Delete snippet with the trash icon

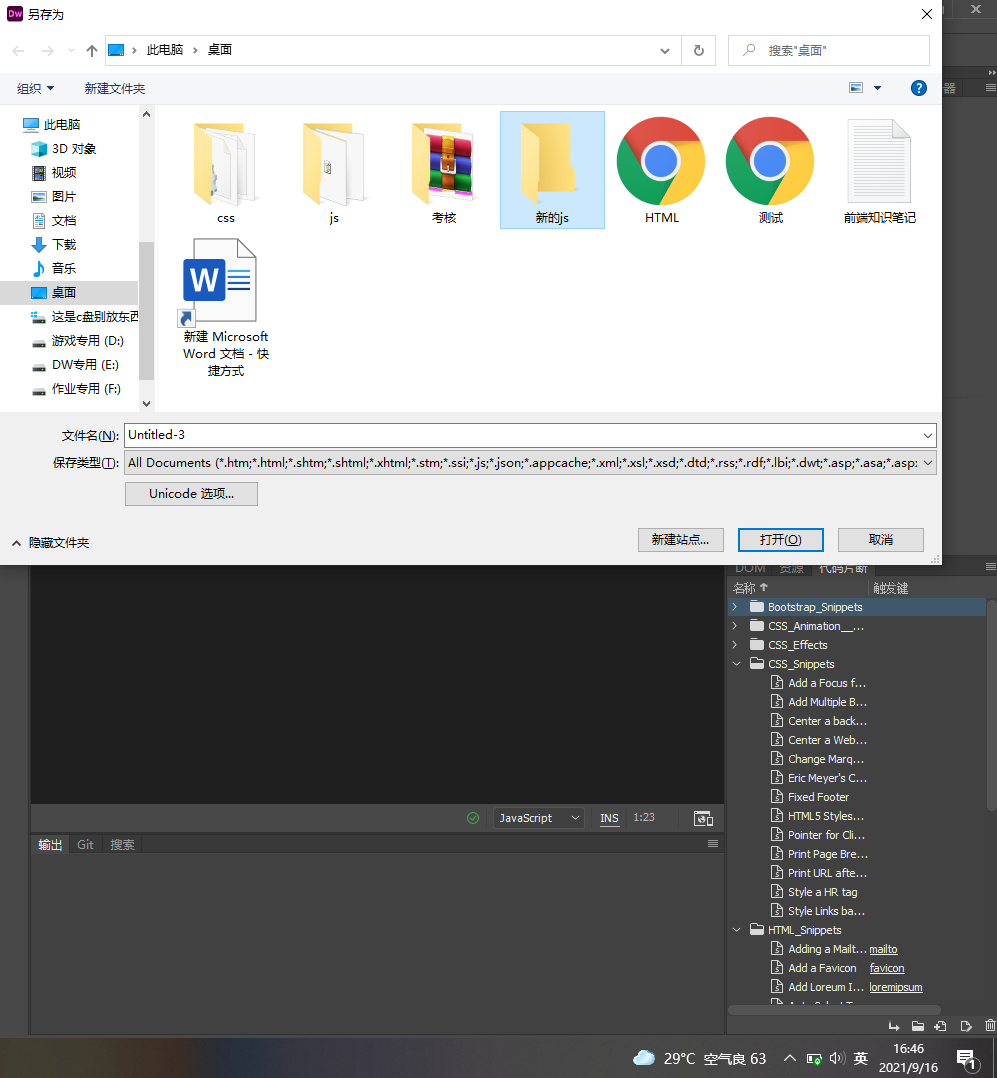(989, 1025)
